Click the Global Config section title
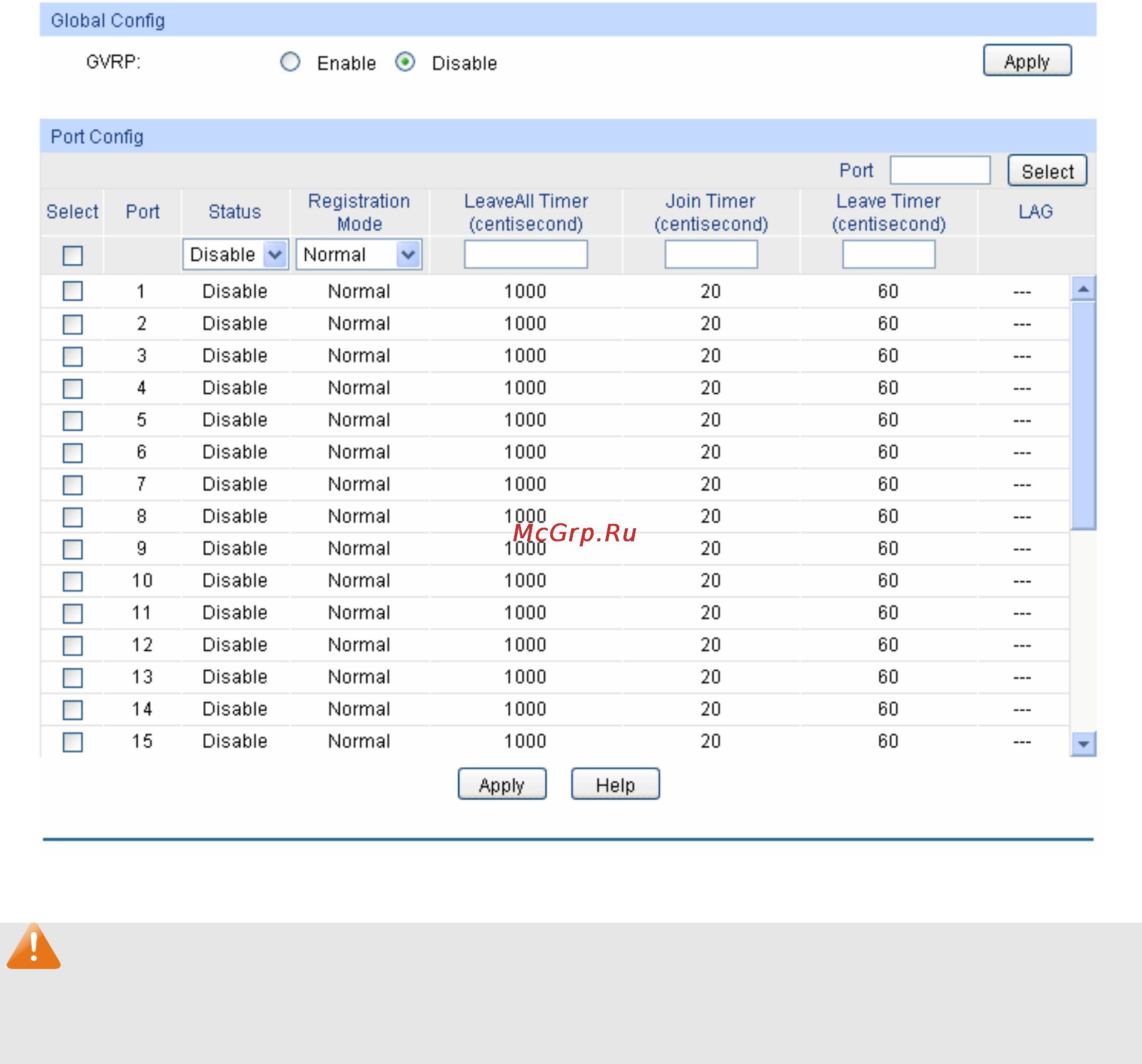The image size is (1142, 1064). (x=108, y=21)
